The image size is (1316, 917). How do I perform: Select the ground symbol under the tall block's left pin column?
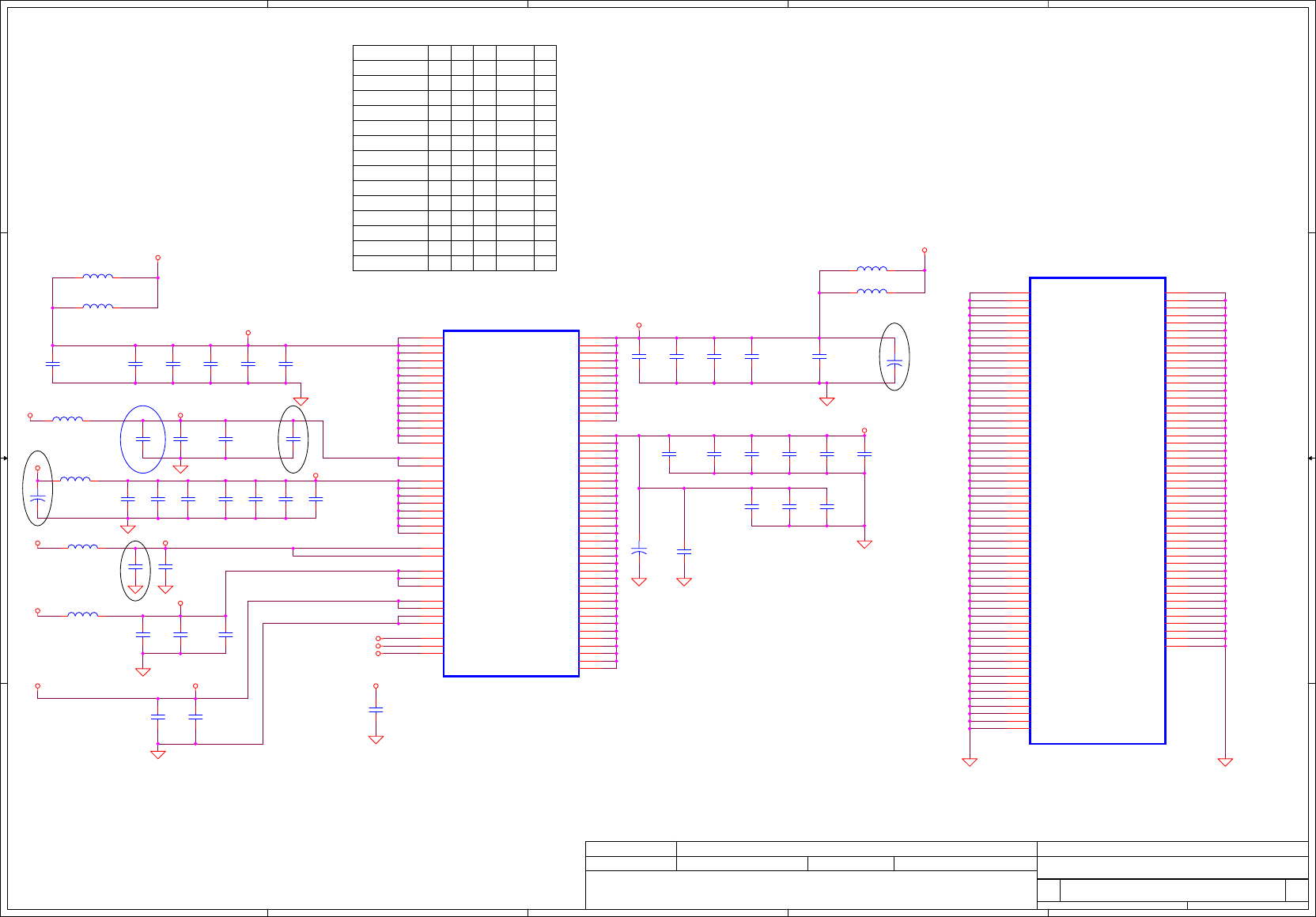coord(970,762)
